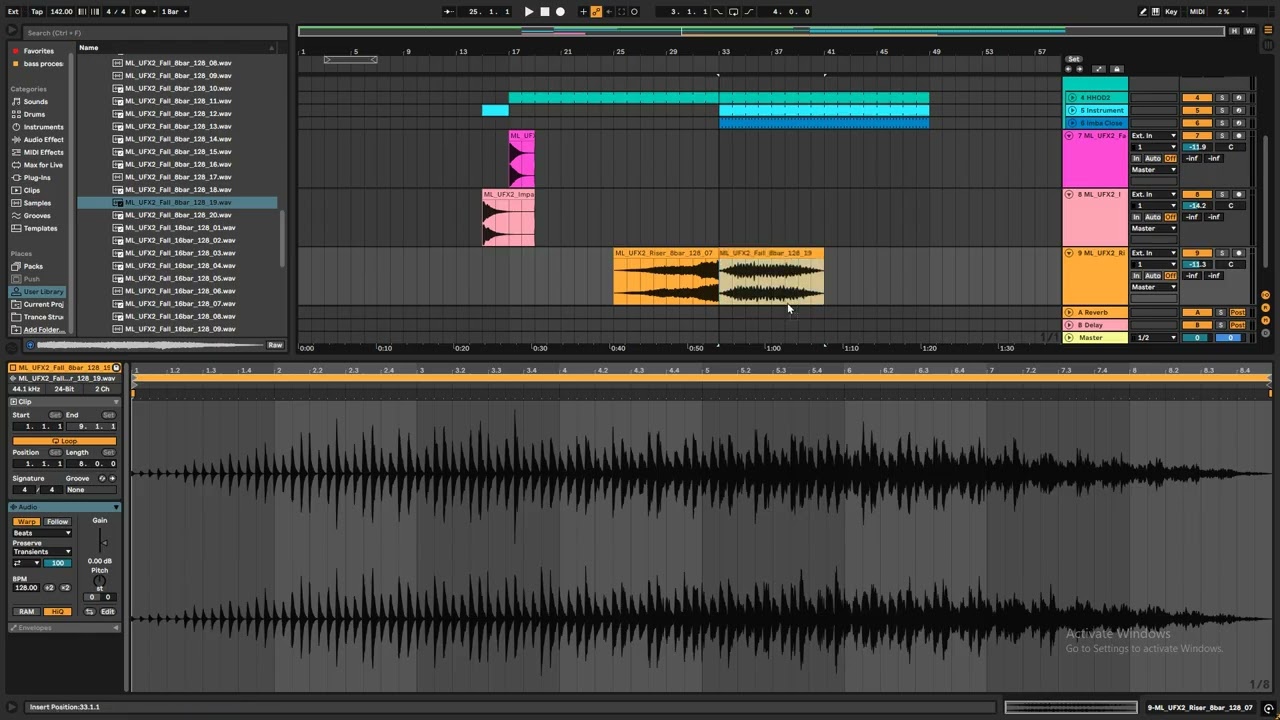Viewport: 1280px width, 720px height.
Task: Click the clip reverse arrows button
Action: [x=89, y=611]
